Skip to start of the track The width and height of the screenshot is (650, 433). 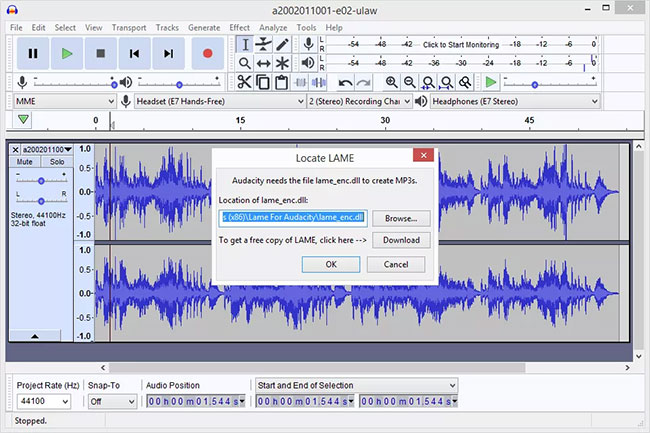134,53
